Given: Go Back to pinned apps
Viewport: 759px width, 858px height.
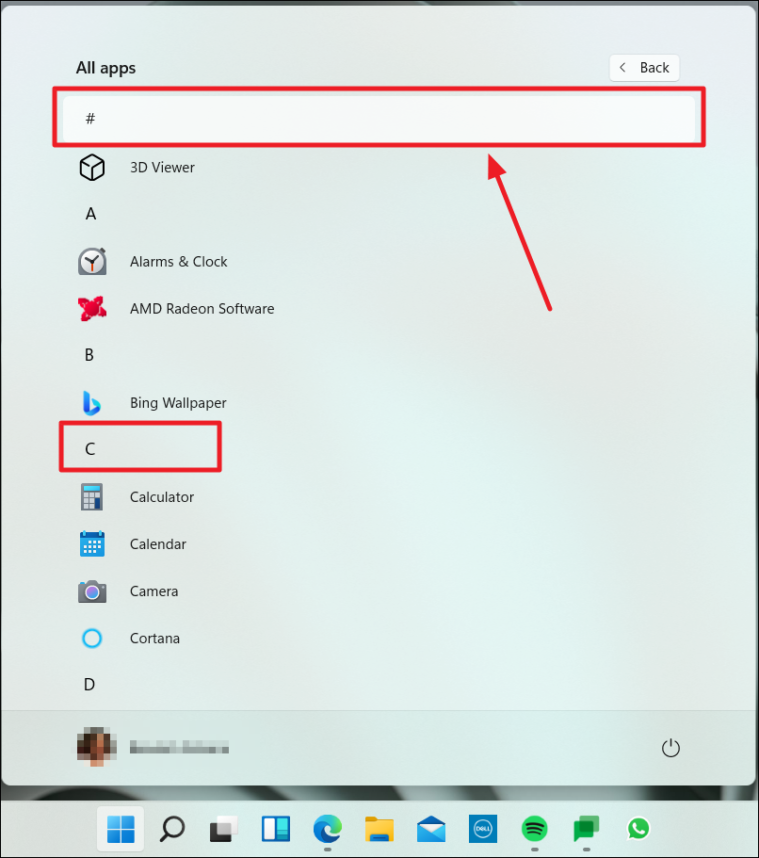Looking at the screenshot, I should (x=644, y=68).
